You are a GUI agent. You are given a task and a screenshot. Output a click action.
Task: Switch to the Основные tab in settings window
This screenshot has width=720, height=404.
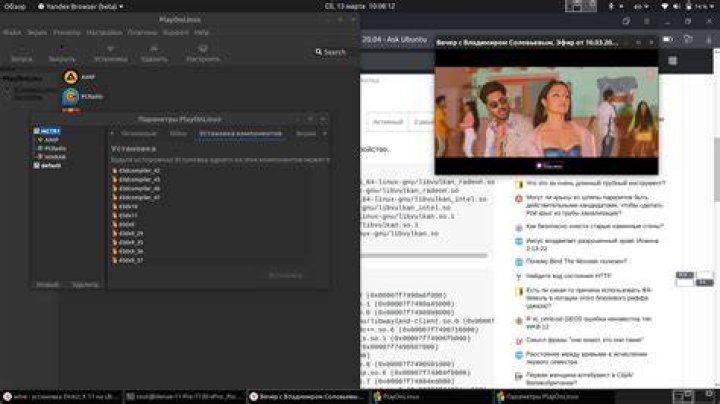coord(139,134)
